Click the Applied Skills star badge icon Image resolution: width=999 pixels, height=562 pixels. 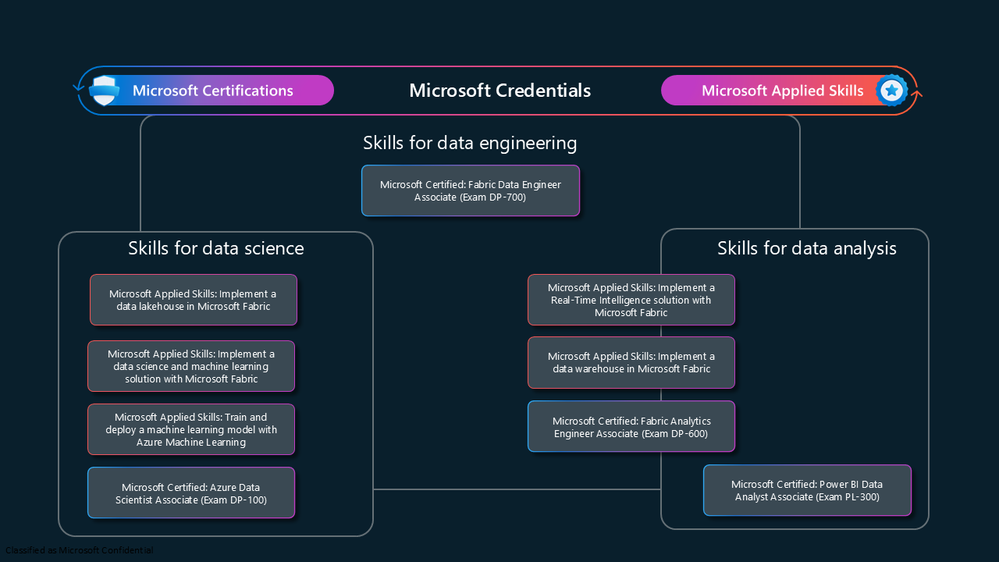click(891, 90)
